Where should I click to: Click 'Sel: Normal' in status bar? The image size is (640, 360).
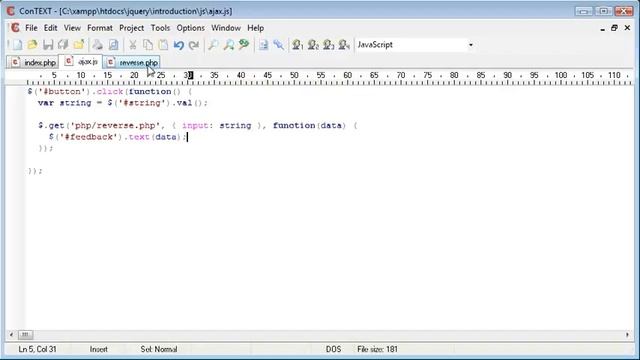[x=159, y=349]
